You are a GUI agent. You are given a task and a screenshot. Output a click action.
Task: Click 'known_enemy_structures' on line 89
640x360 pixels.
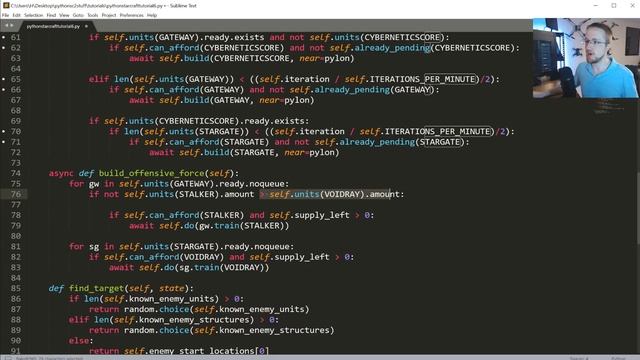coord(274,330)
